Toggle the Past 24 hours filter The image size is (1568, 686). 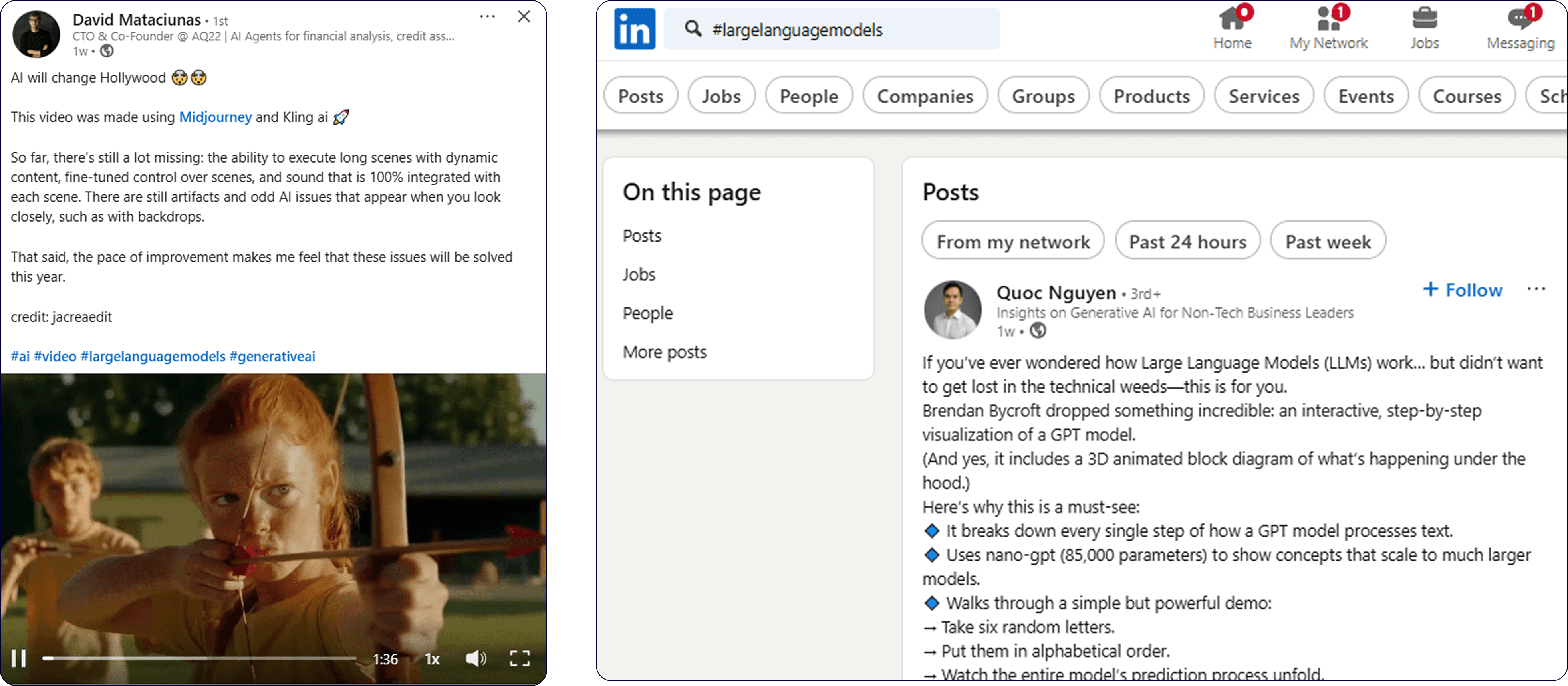[1187, 241]
